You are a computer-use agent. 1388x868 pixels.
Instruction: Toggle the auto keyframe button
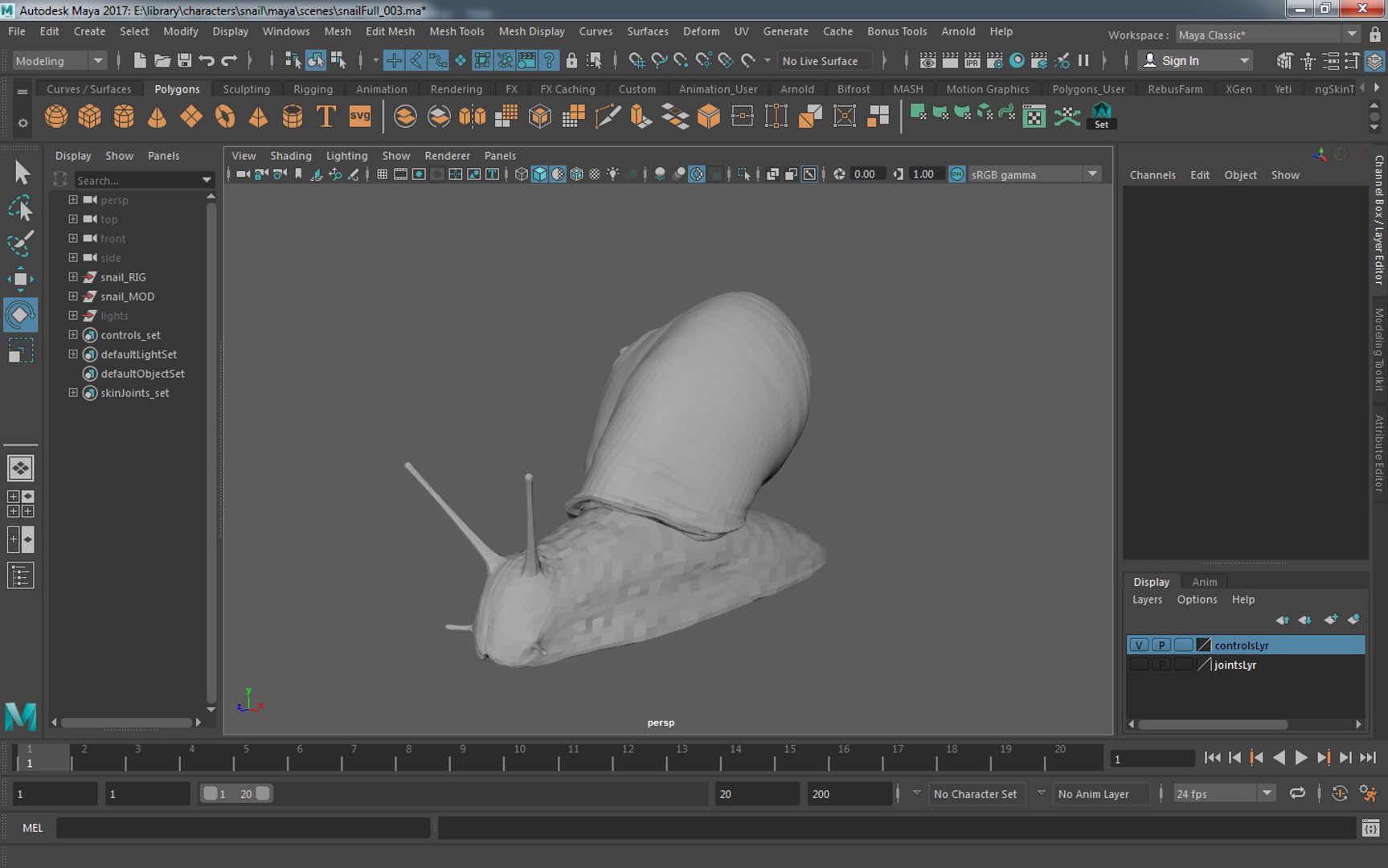pos(1340,794)
